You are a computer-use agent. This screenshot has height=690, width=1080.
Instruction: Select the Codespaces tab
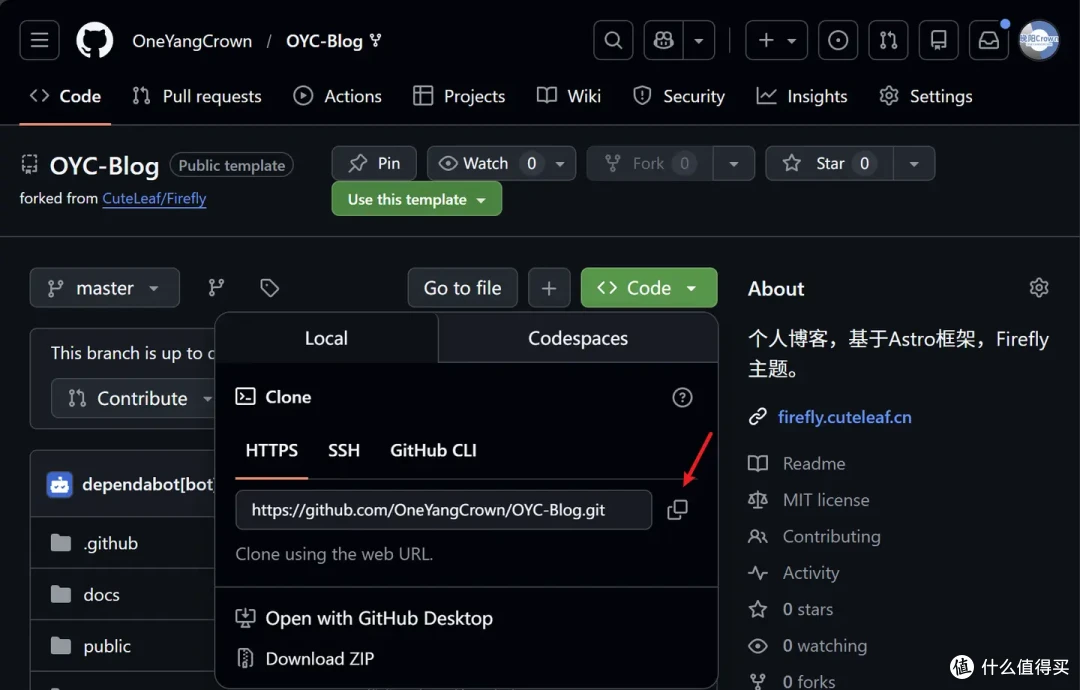[578, 338]
